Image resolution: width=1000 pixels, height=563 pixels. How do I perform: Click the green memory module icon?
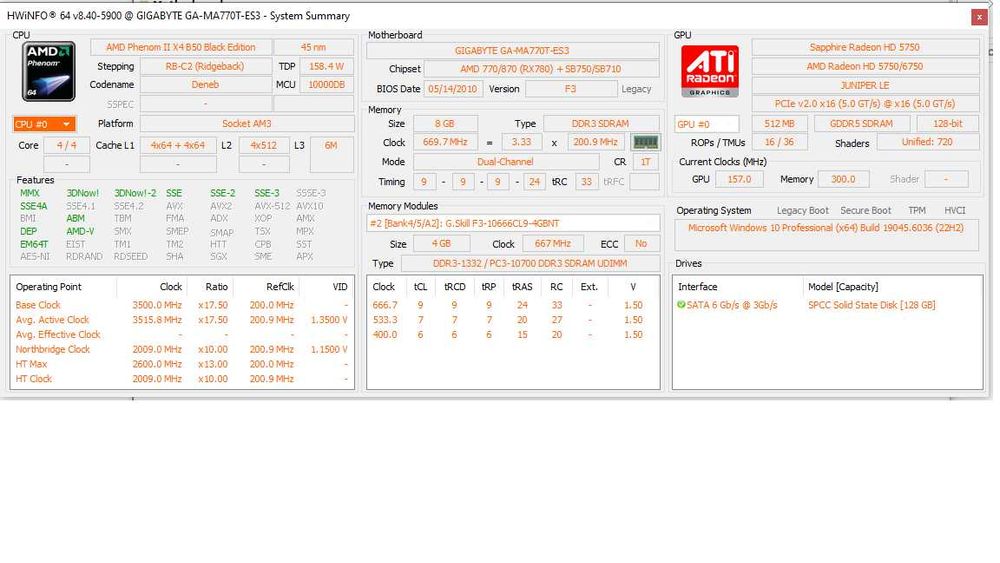pos(645,143)
